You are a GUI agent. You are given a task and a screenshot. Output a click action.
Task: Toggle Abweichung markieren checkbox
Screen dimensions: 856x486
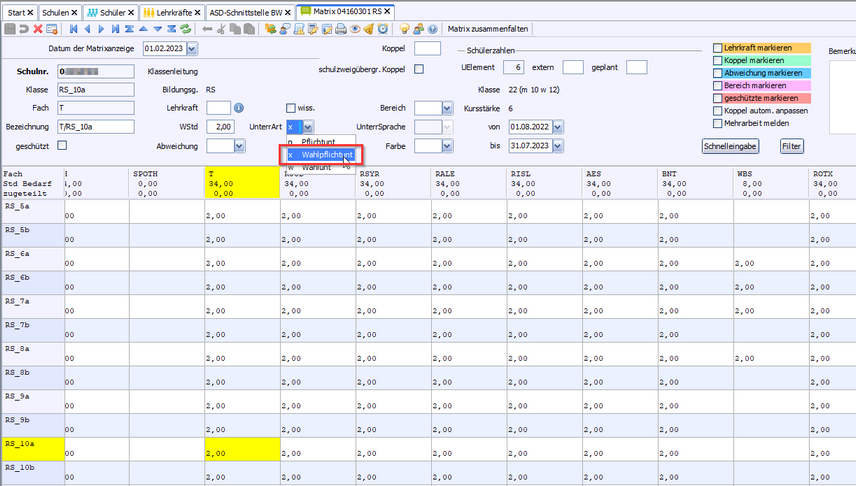718,73
